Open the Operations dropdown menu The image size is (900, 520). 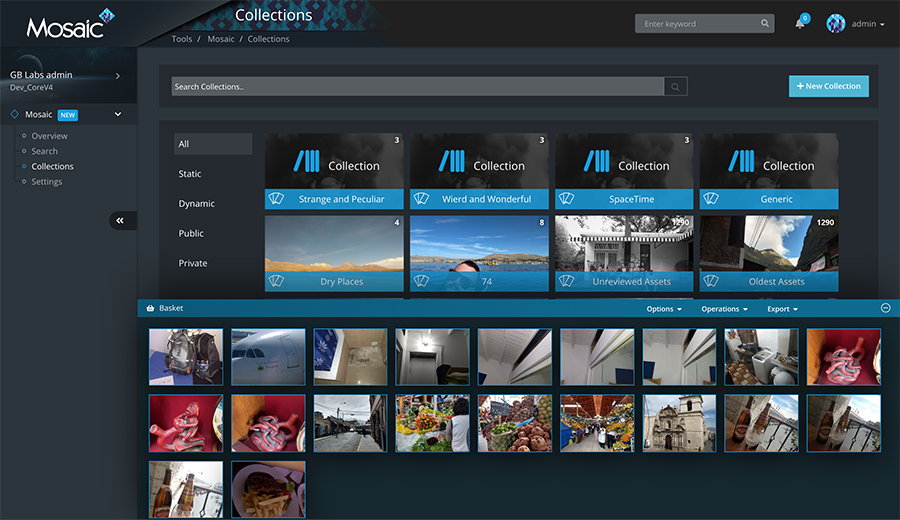pyautogui.click(x=724, y=309)
